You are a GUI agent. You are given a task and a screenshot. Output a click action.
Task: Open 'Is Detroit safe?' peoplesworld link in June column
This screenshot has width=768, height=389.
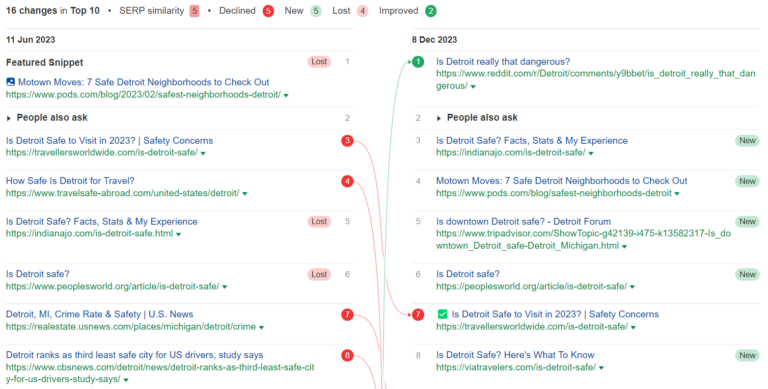(x=38, y=274)
